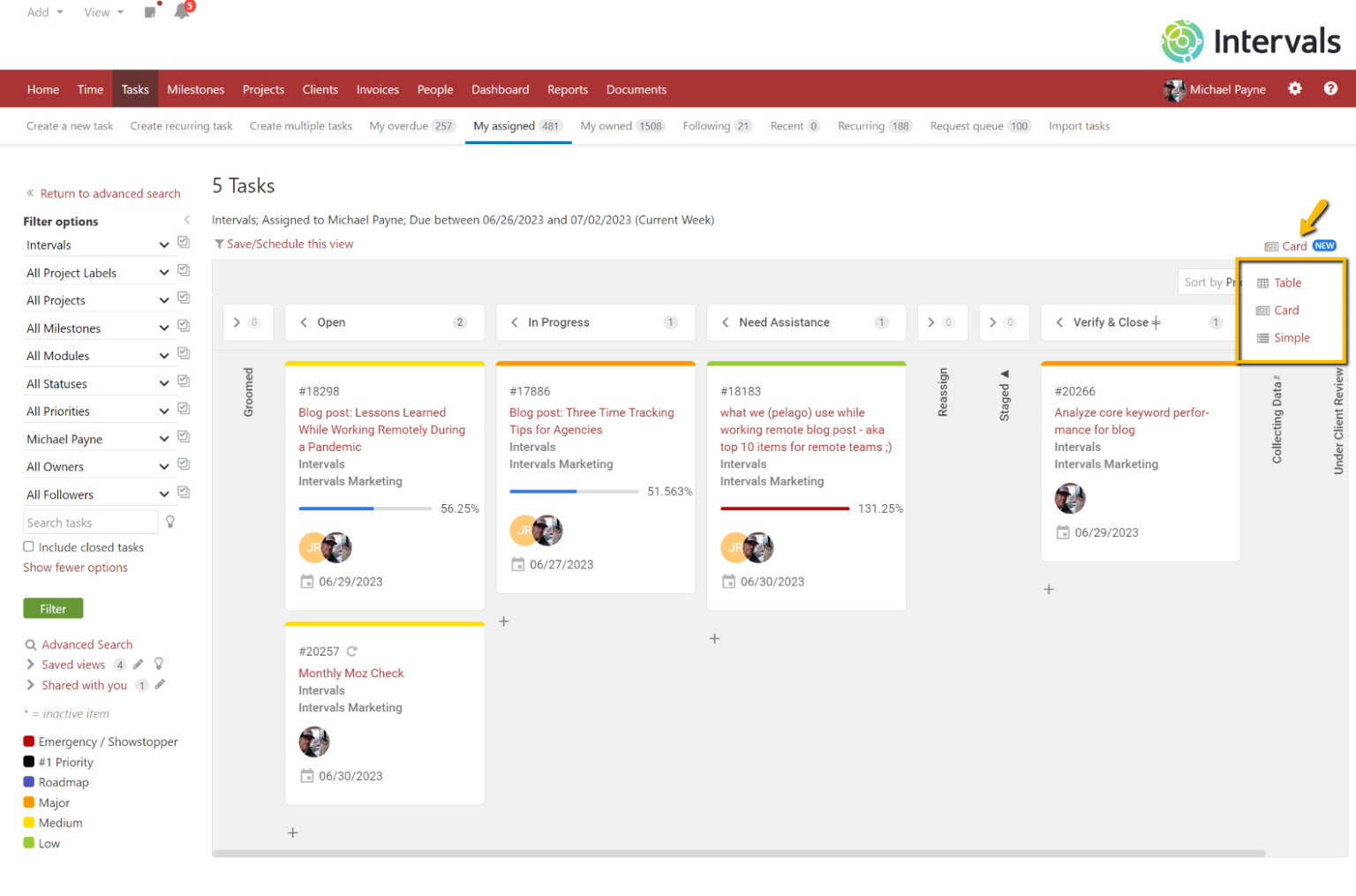Click the progress bar on task #17886
This screenshot has height=896, width=1356.
pyautogui.click(x=574, y=491)
